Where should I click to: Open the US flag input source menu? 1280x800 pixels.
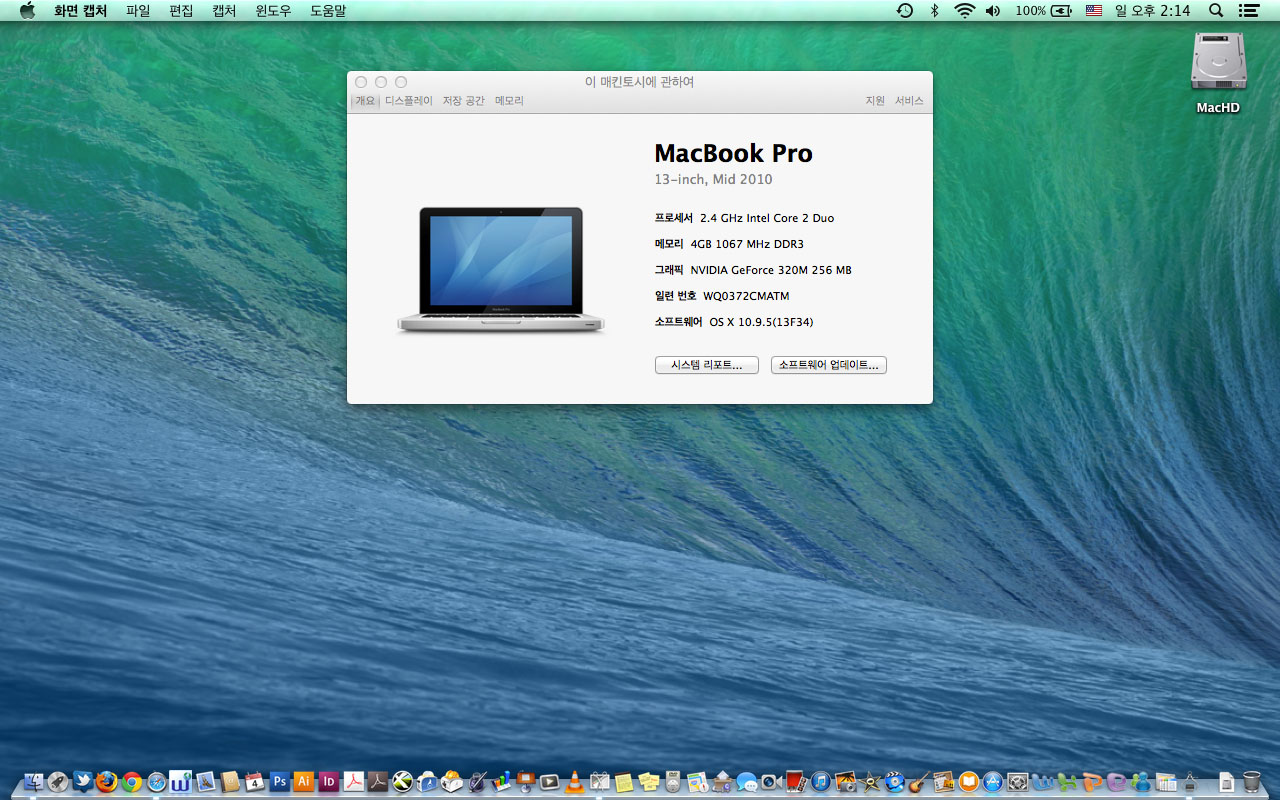tap(1093, 11)
